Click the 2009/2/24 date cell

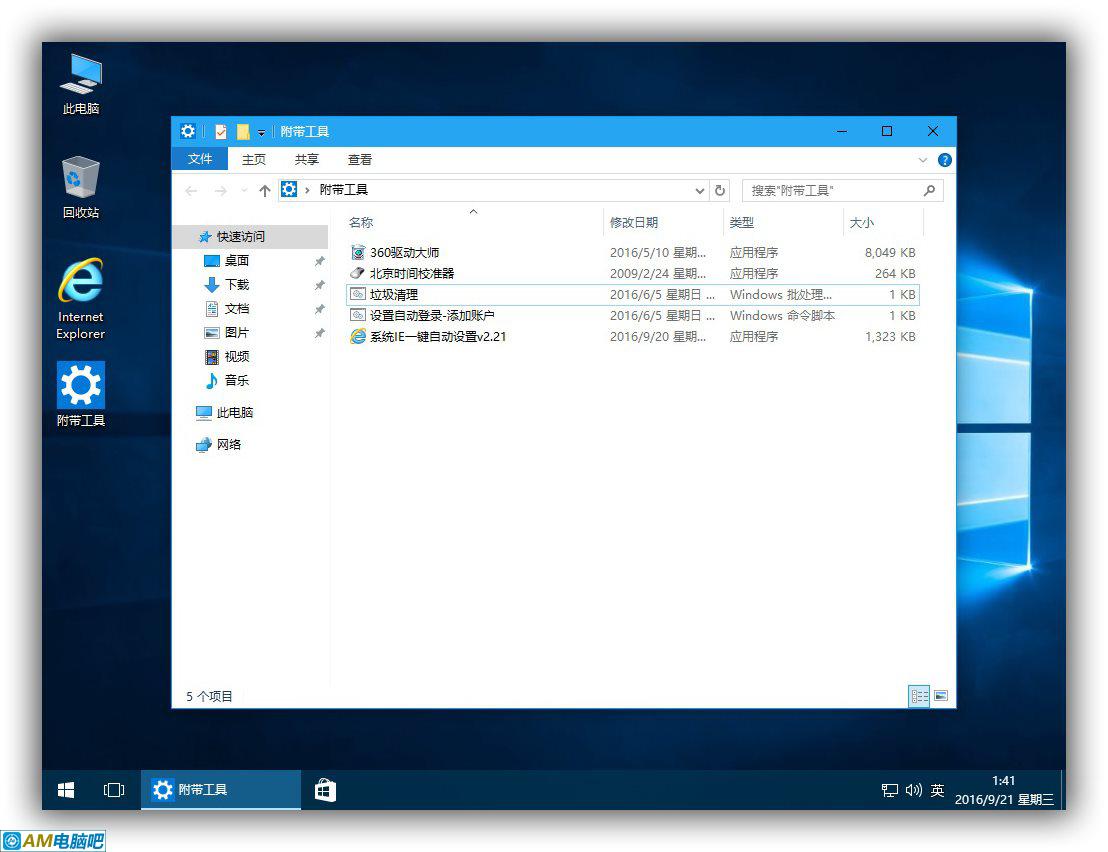658,273
